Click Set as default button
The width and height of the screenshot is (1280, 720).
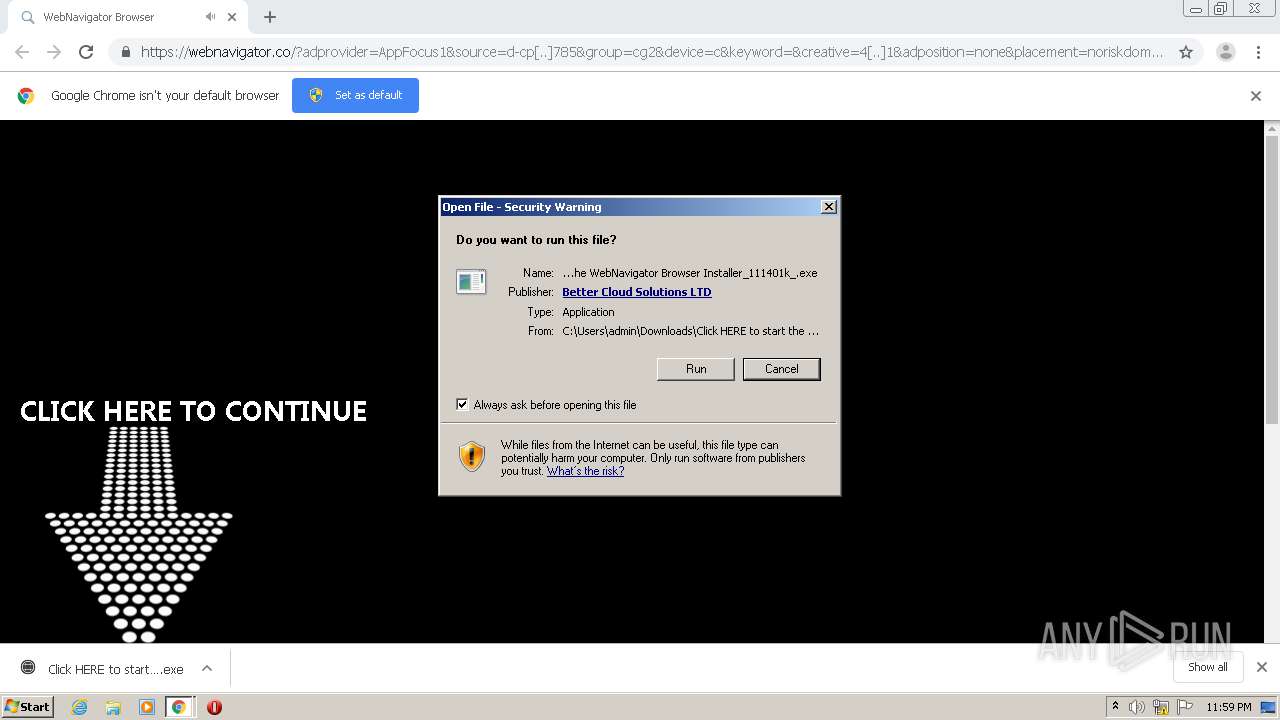click(x=355, y=95)
